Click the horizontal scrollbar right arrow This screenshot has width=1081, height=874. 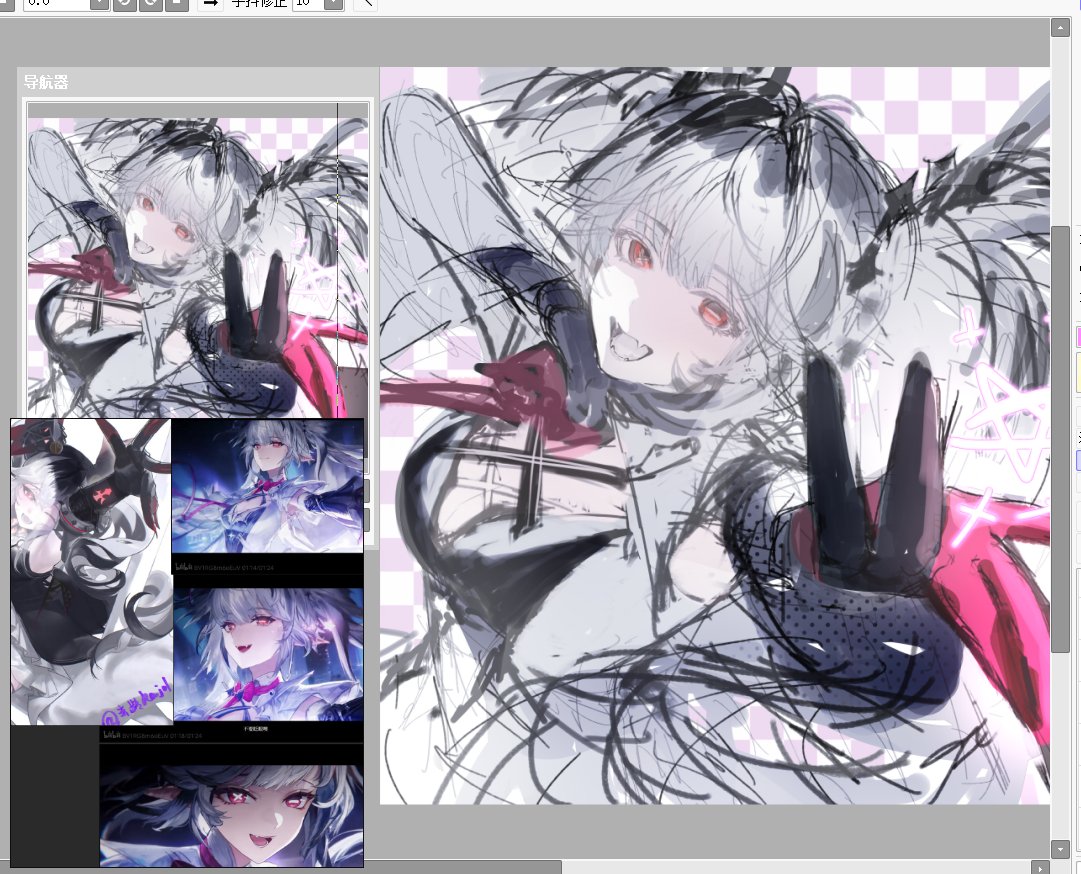pos(1040,868)
